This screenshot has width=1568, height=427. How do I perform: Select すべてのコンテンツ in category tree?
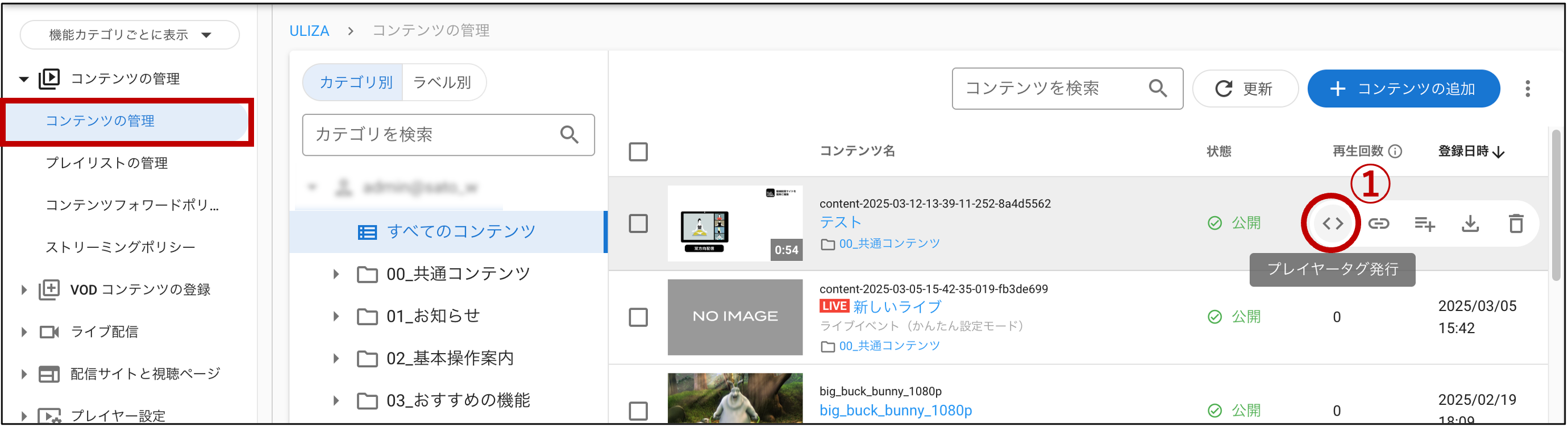pyautogui.click(x=448, y=232)
